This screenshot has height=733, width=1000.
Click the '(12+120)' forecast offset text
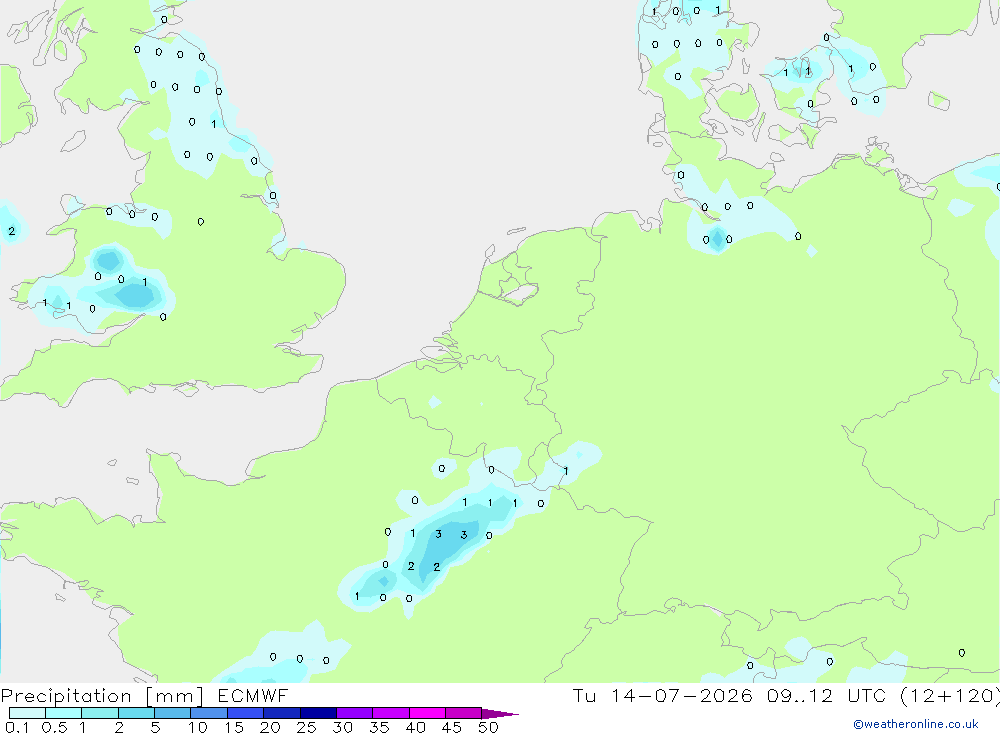coord(949,695)
